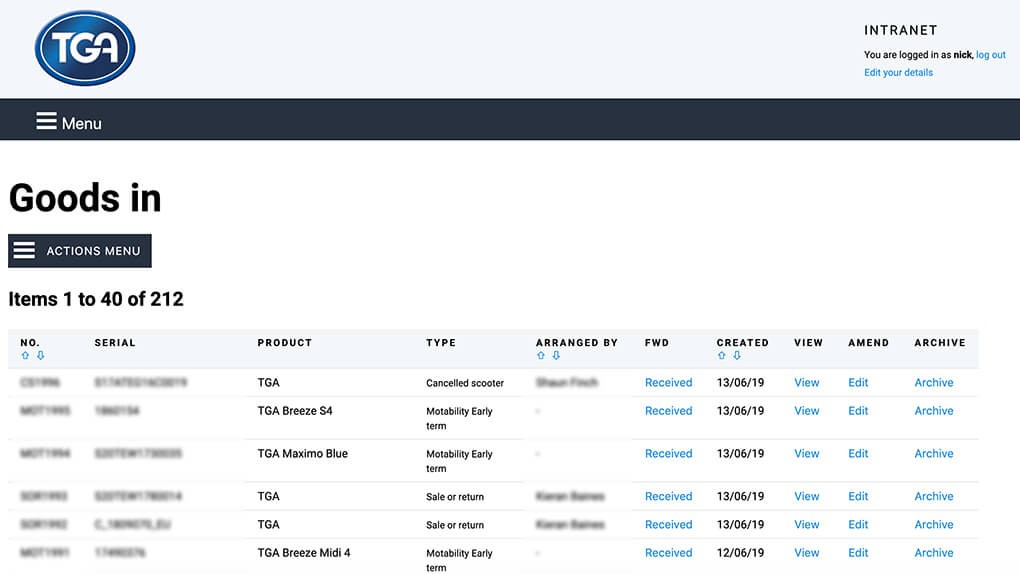Click Received for TGA Breeze S4 row

point(668,411)
